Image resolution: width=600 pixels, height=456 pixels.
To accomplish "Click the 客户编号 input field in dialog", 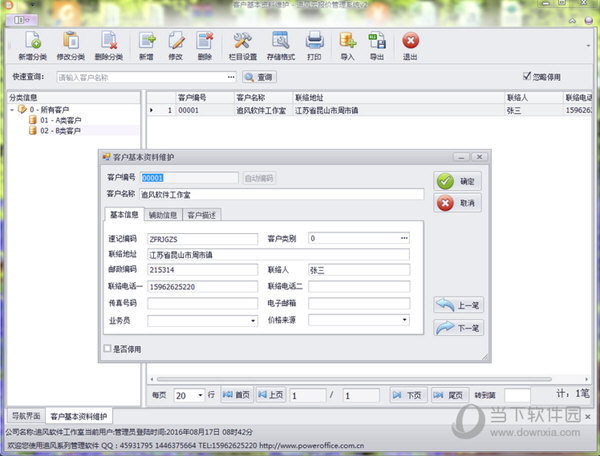I will click(x=189, y=178).
